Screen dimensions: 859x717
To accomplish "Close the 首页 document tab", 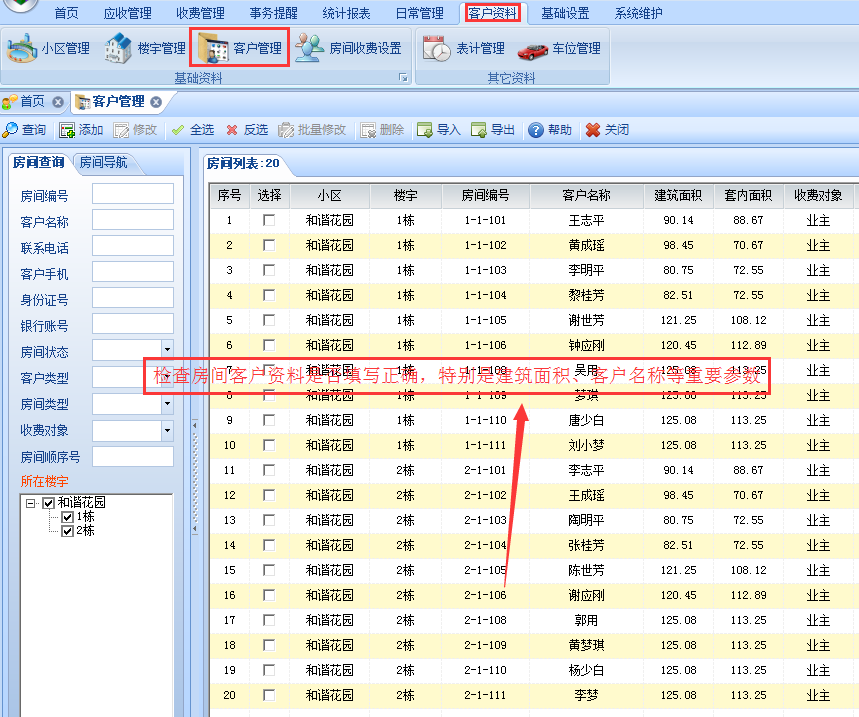I will point(58,102).
